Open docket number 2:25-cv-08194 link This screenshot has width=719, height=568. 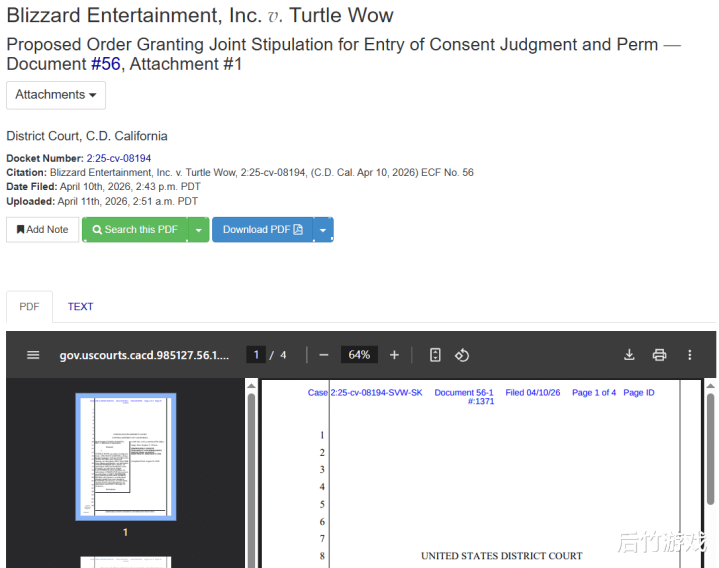(119, 158)
